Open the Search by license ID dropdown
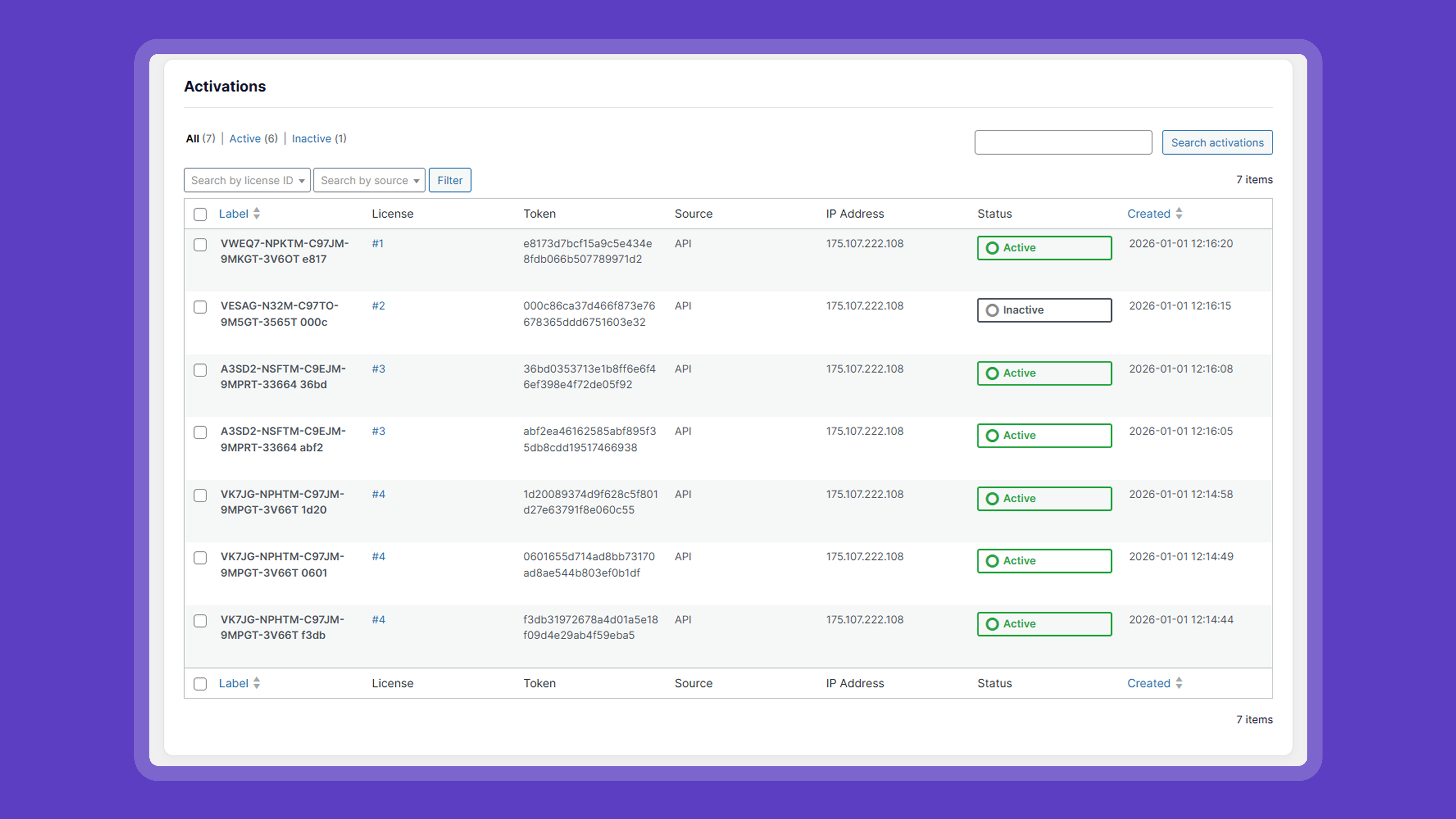This screenshot has height=819, width=1456. (x=247, y=180)
